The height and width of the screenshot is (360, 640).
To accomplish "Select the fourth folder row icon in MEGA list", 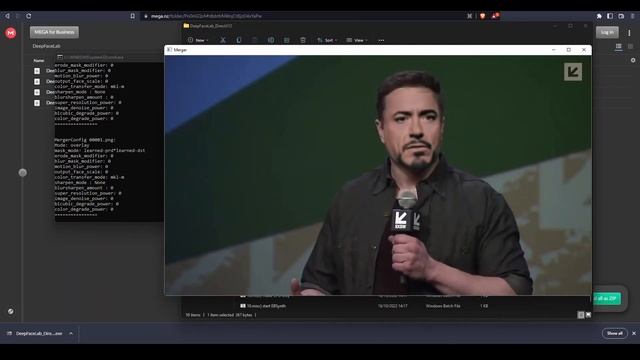I will coord(37,103).
